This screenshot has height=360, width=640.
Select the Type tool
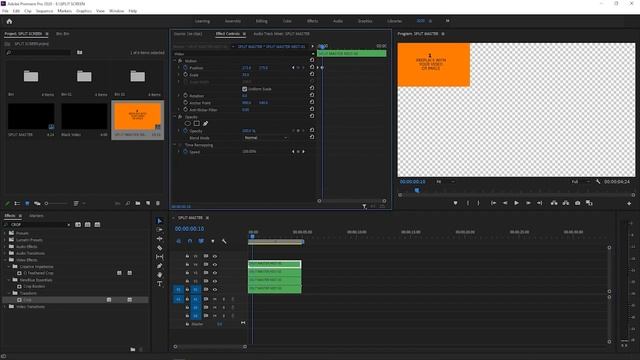160,284
